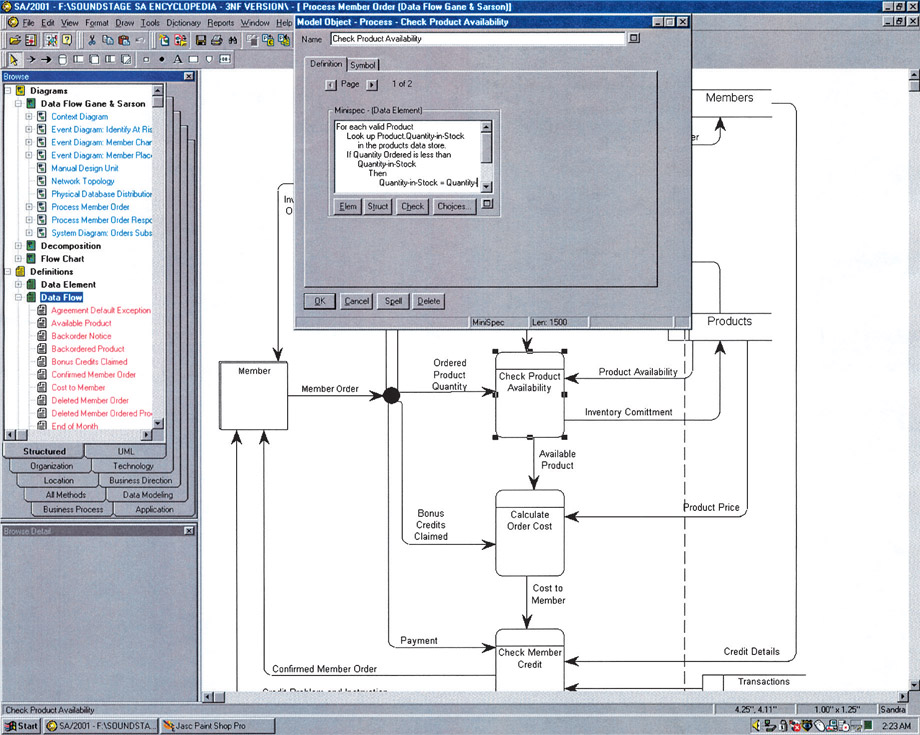Expand the Context Diagram node
The width and height of the screenshot is (920, 735).
coord(29,116)
